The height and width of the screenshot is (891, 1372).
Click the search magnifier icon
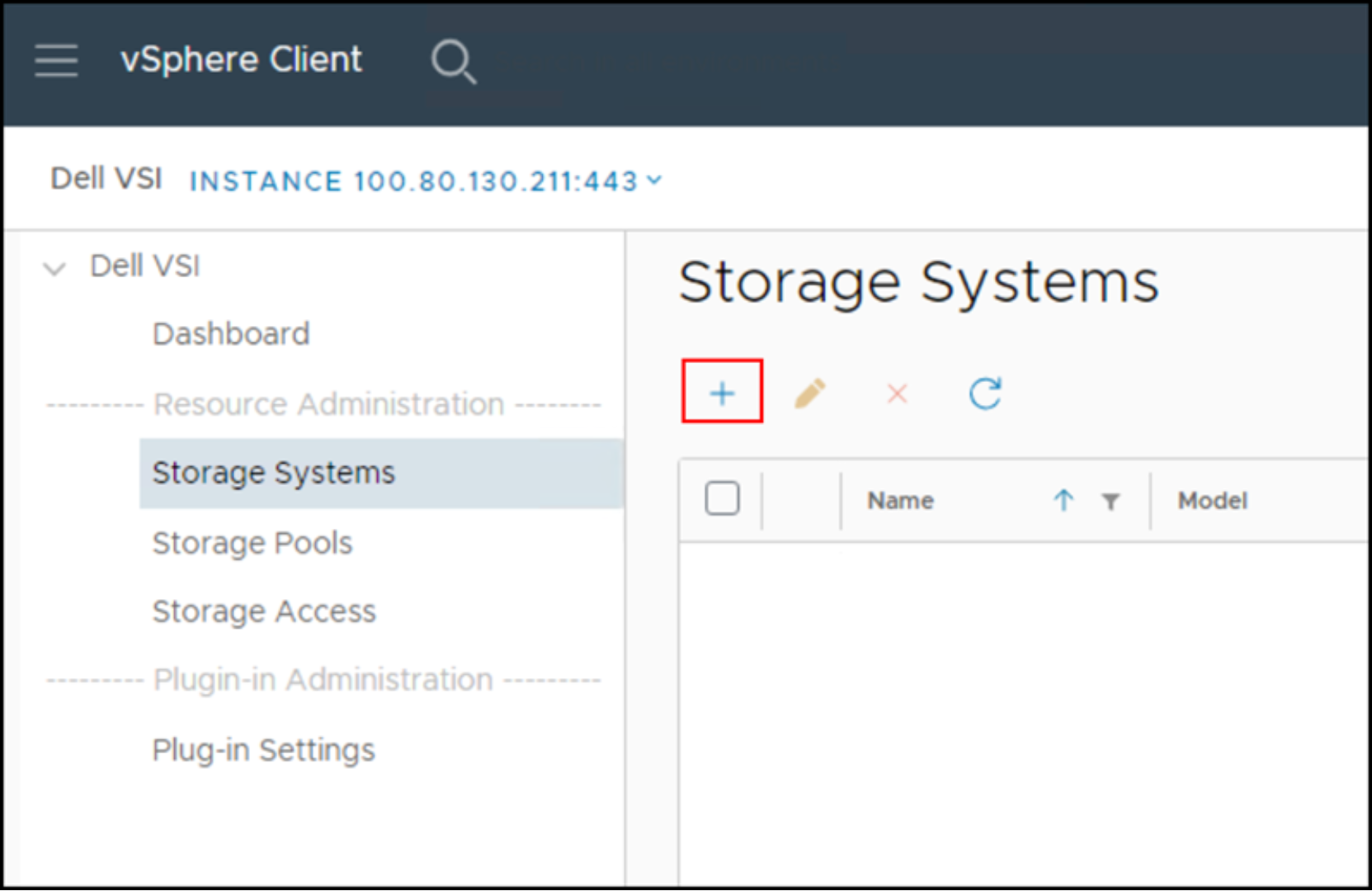(454, 61)
